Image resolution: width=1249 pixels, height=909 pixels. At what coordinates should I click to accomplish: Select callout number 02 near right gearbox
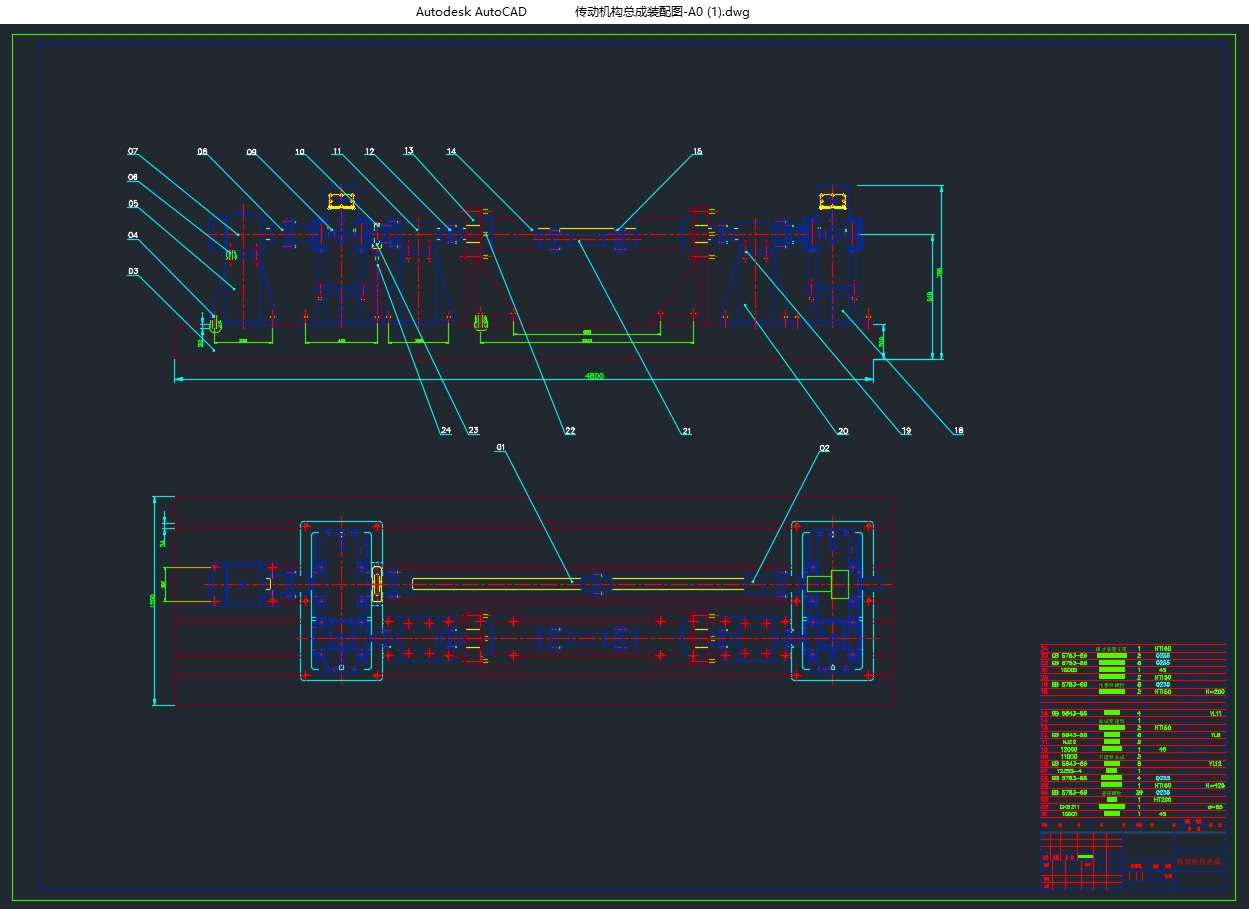click(824, 449)
